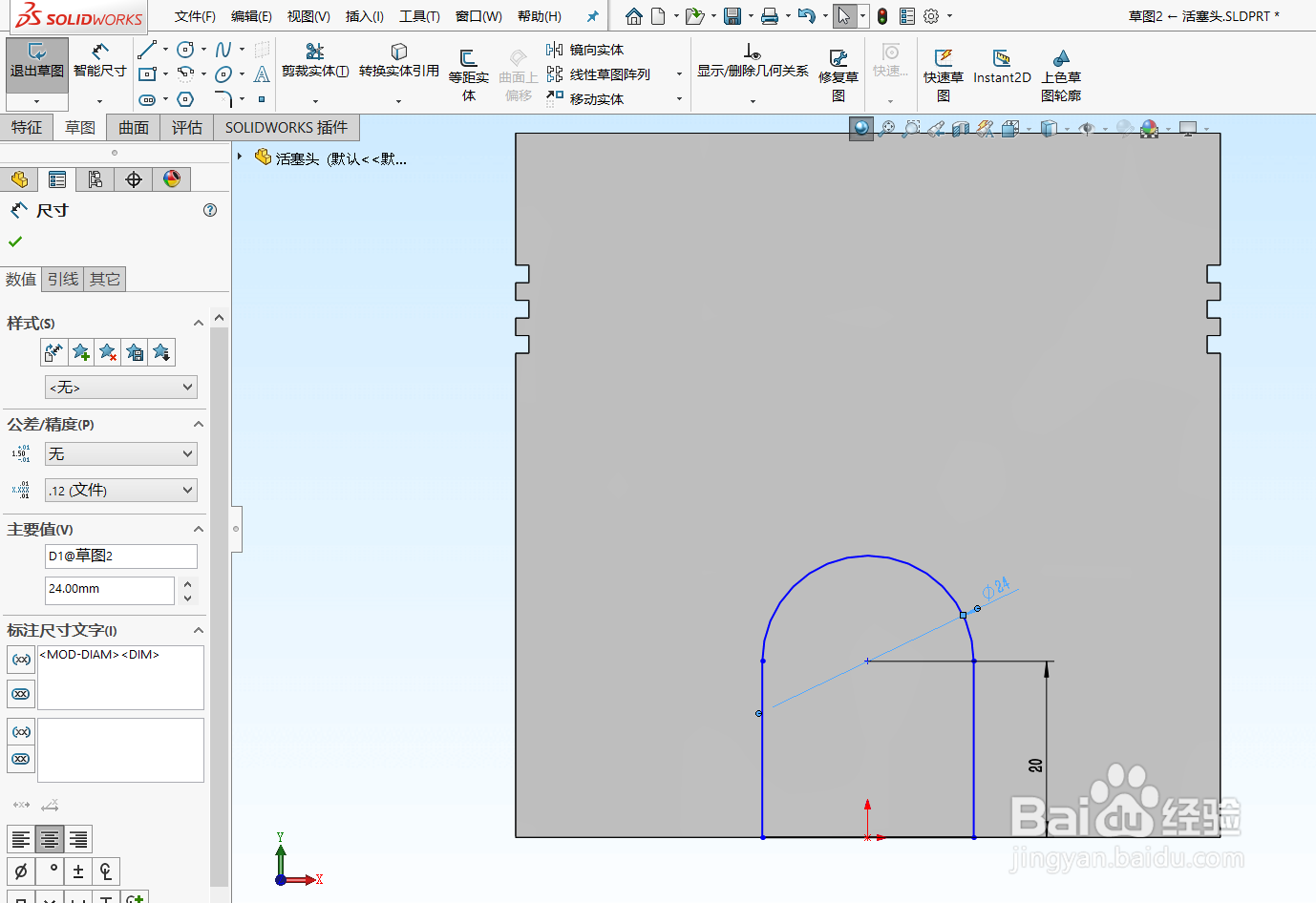Switch to the 评估 ribbon tab
This screenshot has width=1316, height=903.
pos(186,127)
